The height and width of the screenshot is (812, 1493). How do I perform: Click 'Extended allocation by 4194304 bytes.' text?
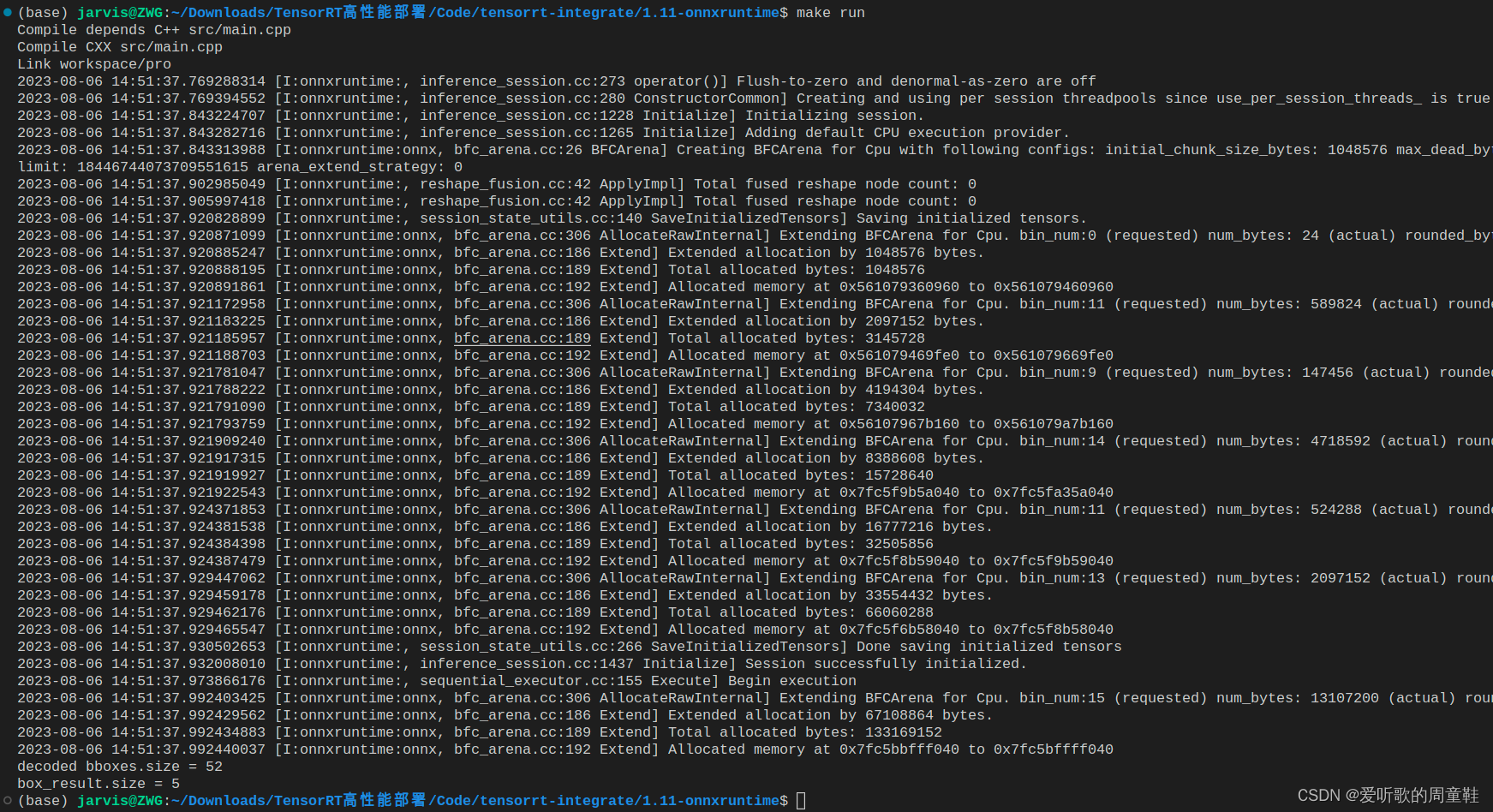tap(827, 390)
